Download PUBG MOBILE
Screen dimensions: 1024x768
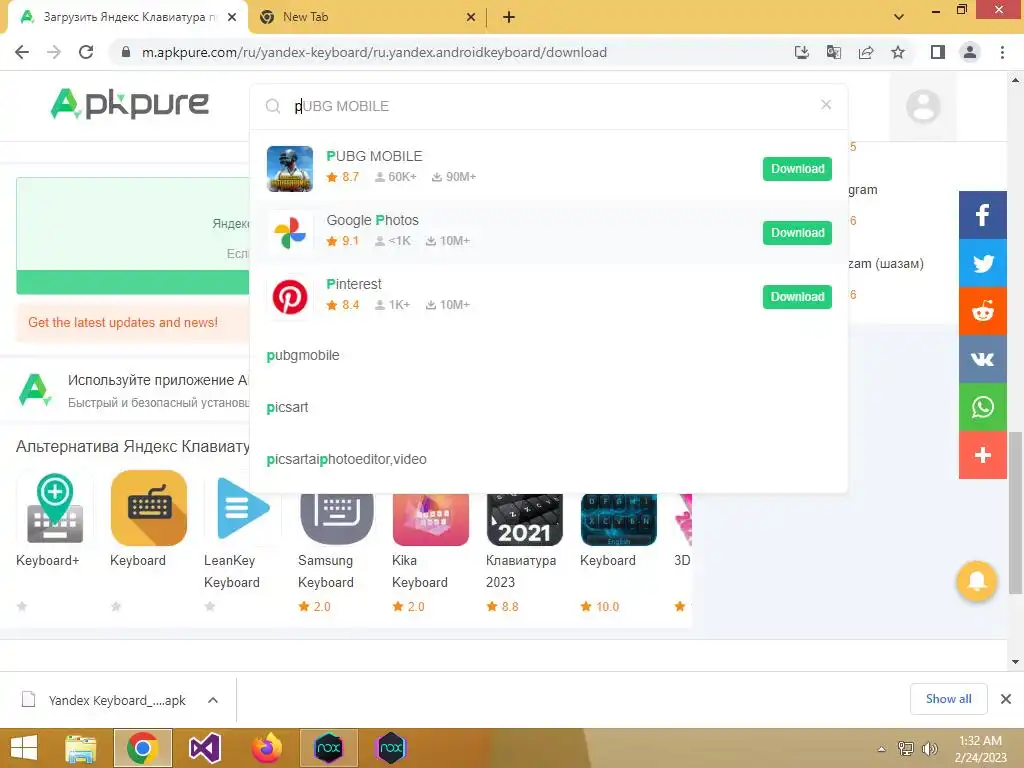pyautogui.click(x=797, y=168)
